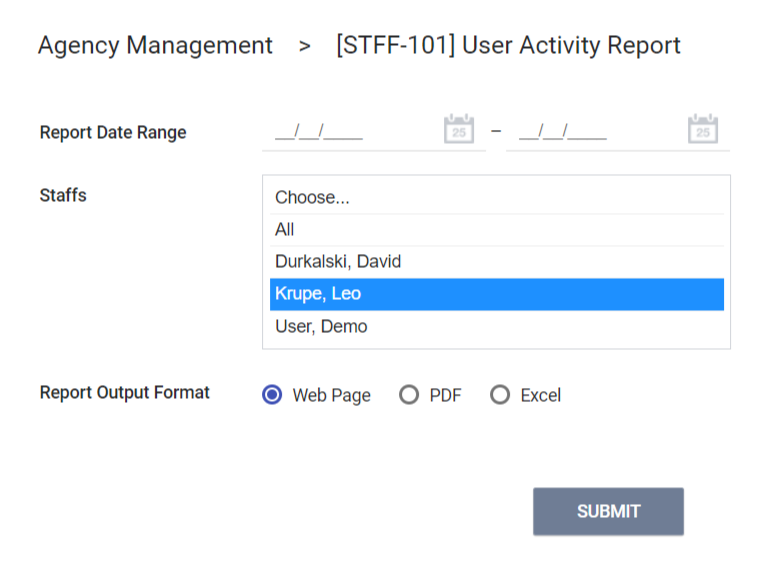Image resolution: width=775 pixels, height=569 pixels.
Task: Click the 'Staffs' field label
Action: point(63,196)
